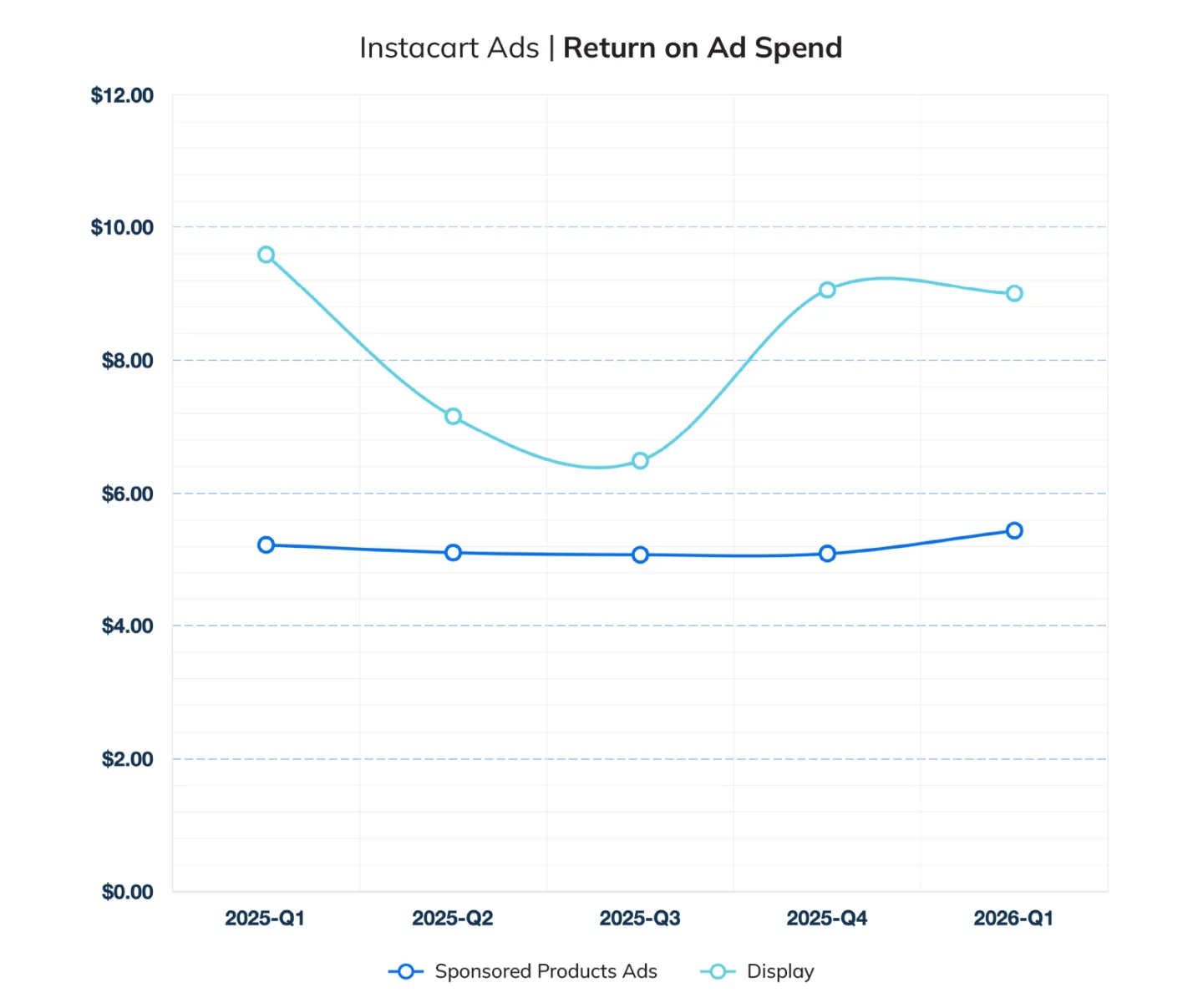Click Sponsored Products point at 2025-Q3
This screenshot has height=1008, width=1203.
pos(640,555)
